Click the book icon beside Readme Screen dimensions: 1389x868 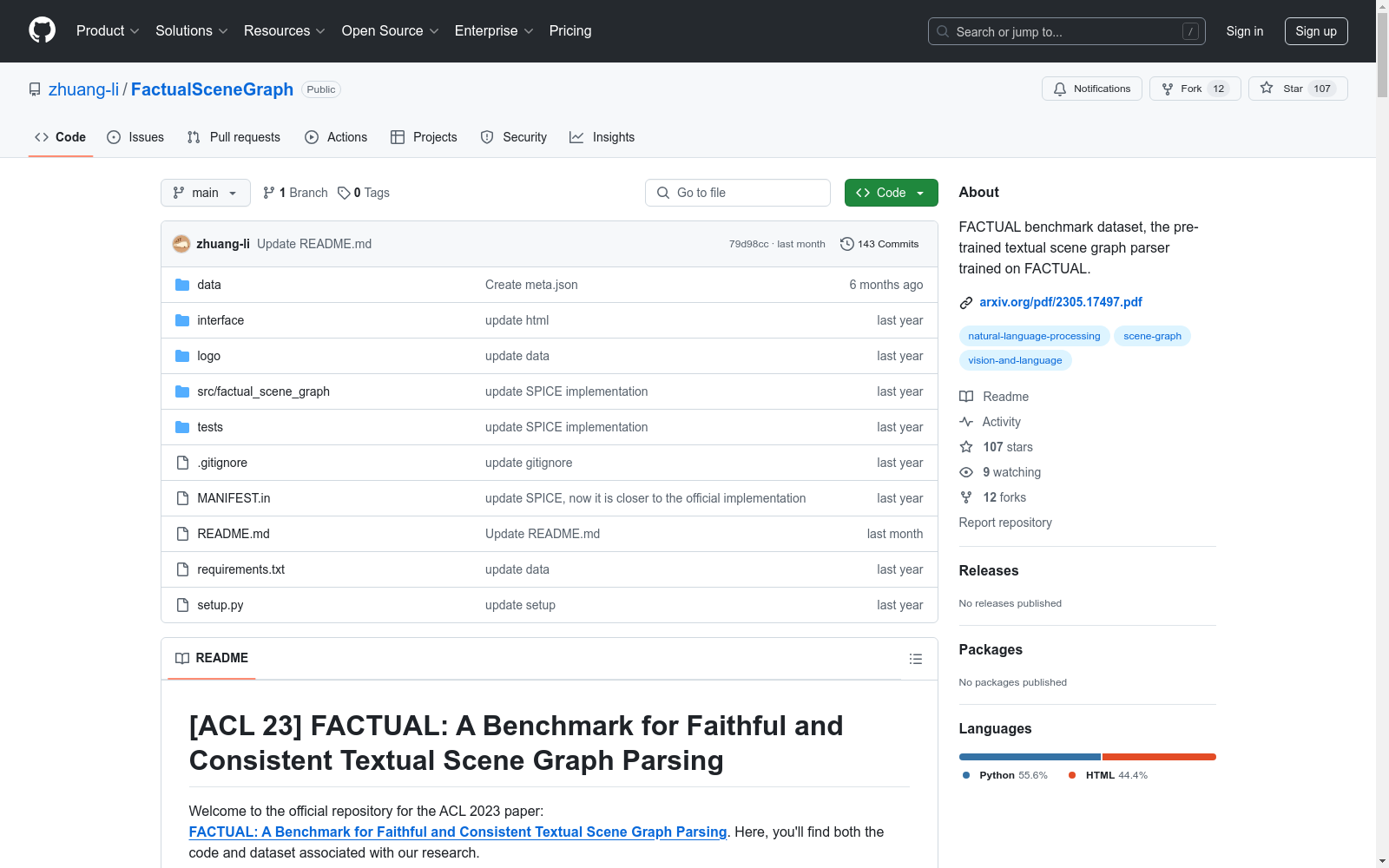[x=966, y=397]
